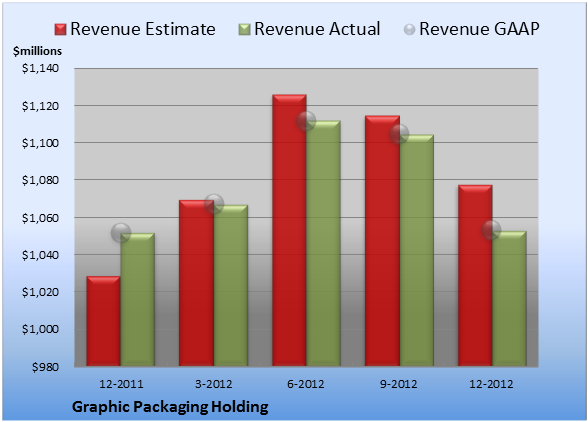588x422 pixels.
Task: Click the '$1,140' axis value
Action: click(40, 68)
